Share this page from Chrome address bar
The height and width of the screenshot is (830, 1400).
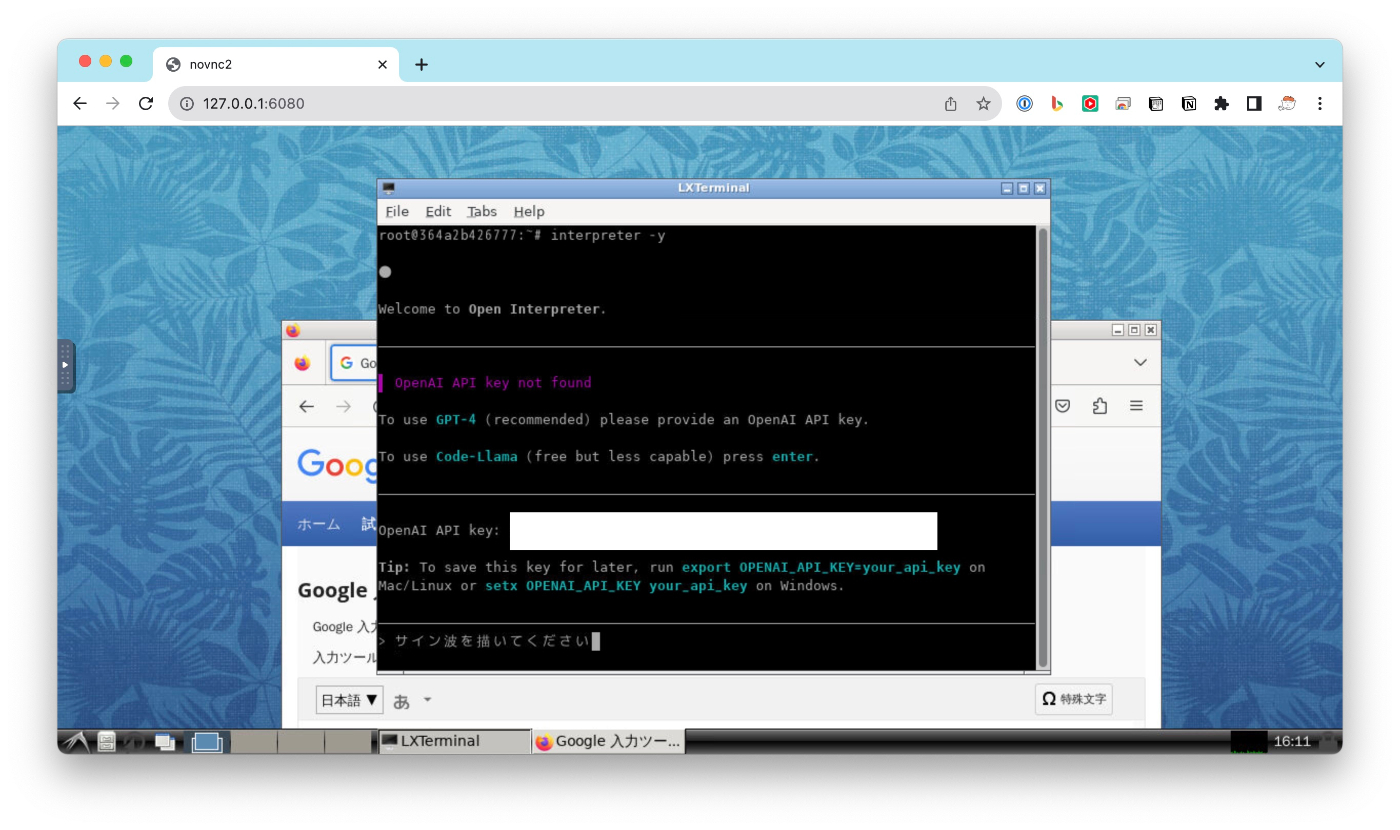[x=951, y=104]
